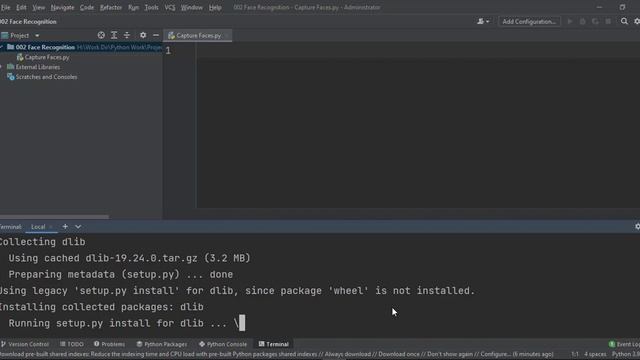This screenshot has width=640, height=360.
Task: Click the Stop icon in toolbar
Action: tap(608, 22)
